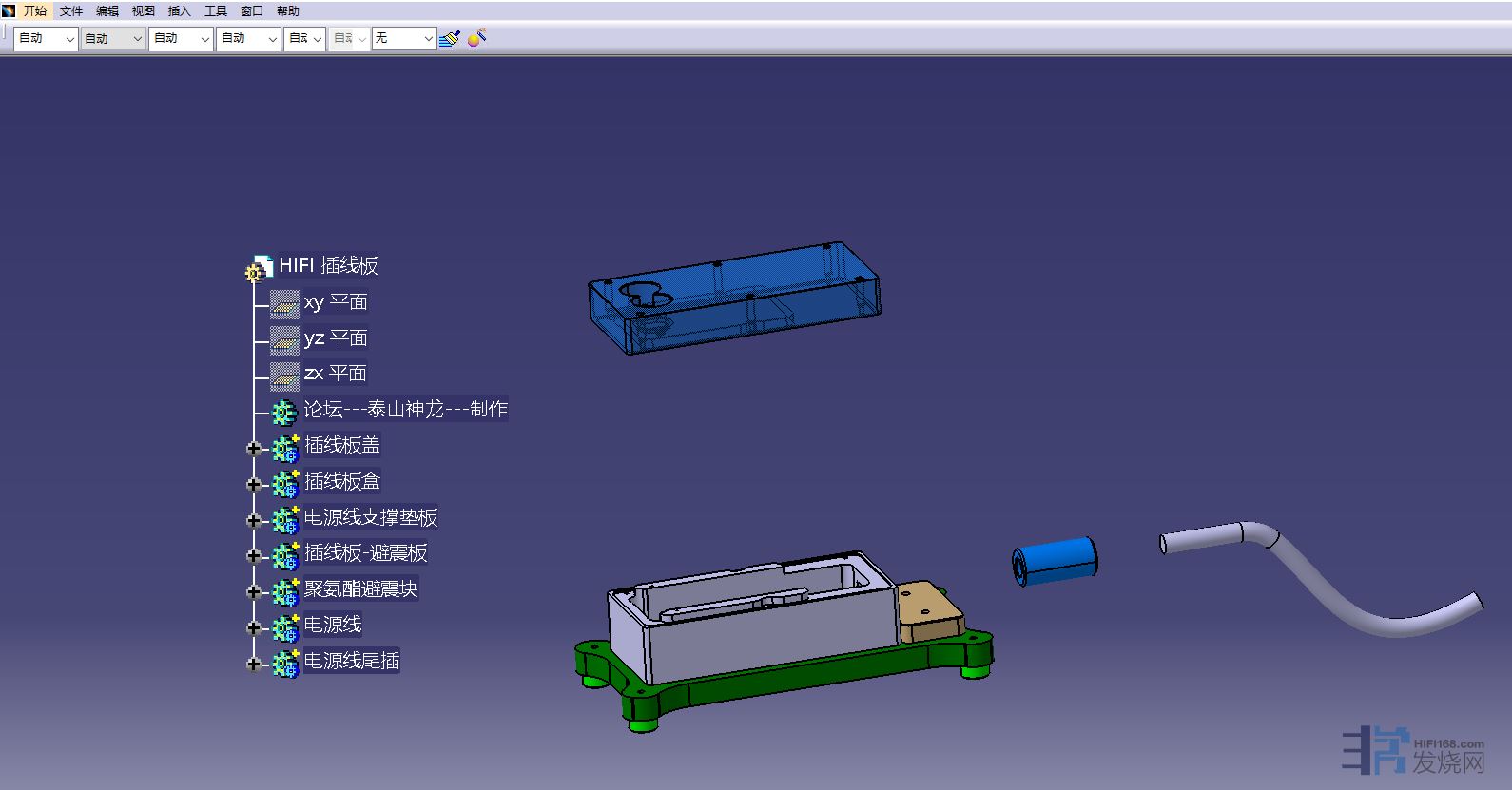
Task: Select the yz 平面 plane icon
Action: [x=284, y=339]
